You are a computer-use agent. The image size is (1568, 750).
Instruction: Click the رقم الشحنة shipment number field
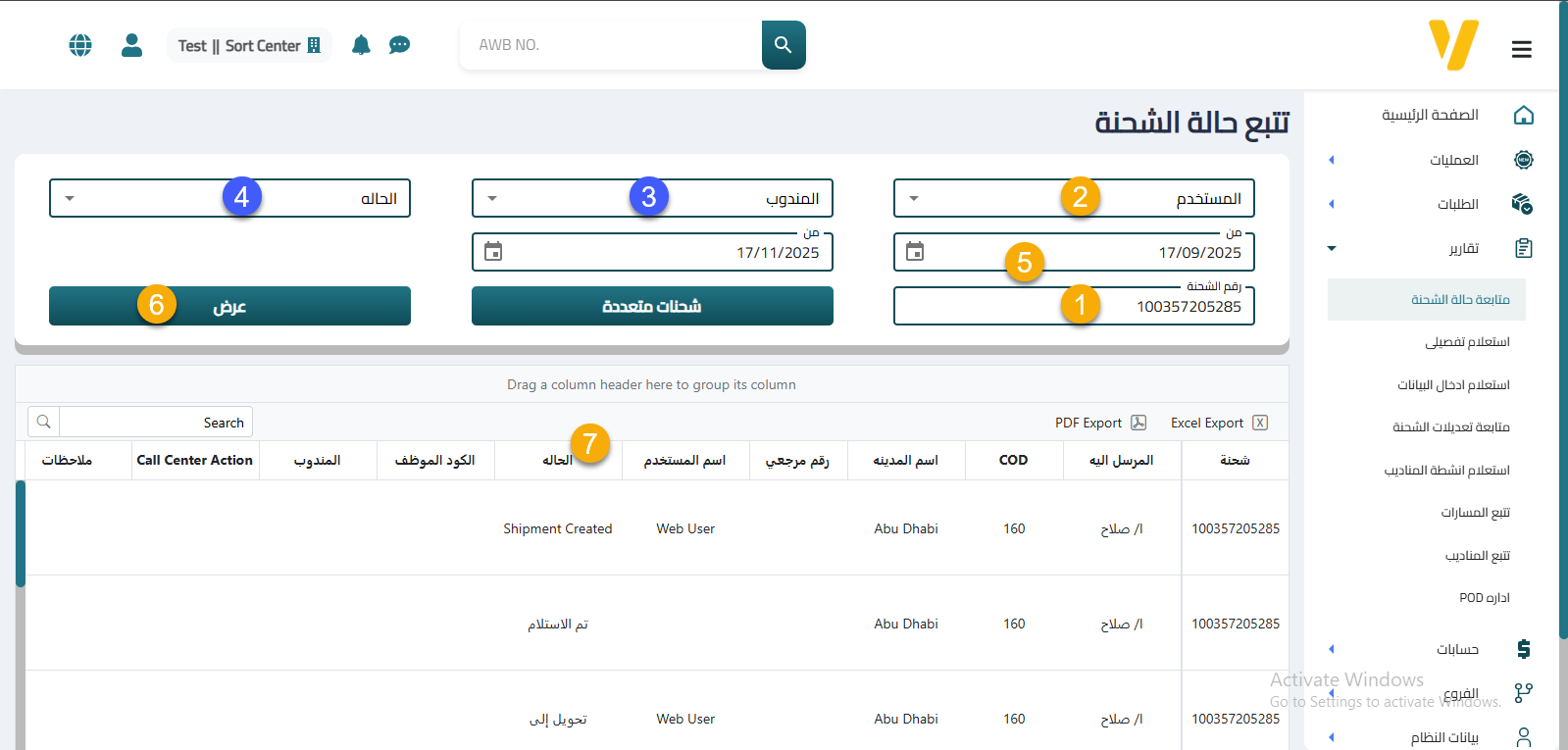coord(1074,306)
